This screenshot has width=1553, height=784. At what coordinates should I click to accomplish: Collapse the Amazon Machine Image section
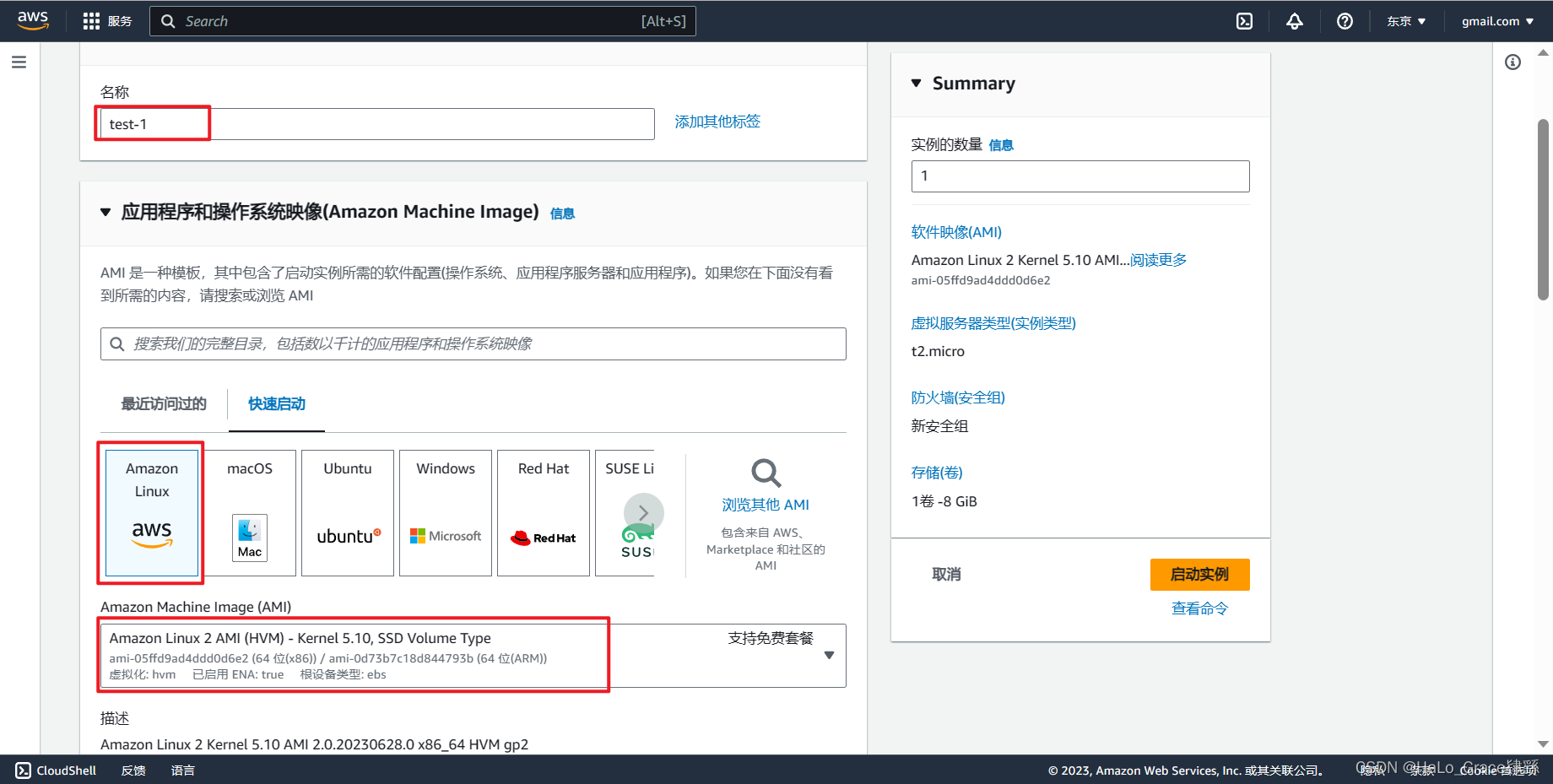[x=106, y=212]
